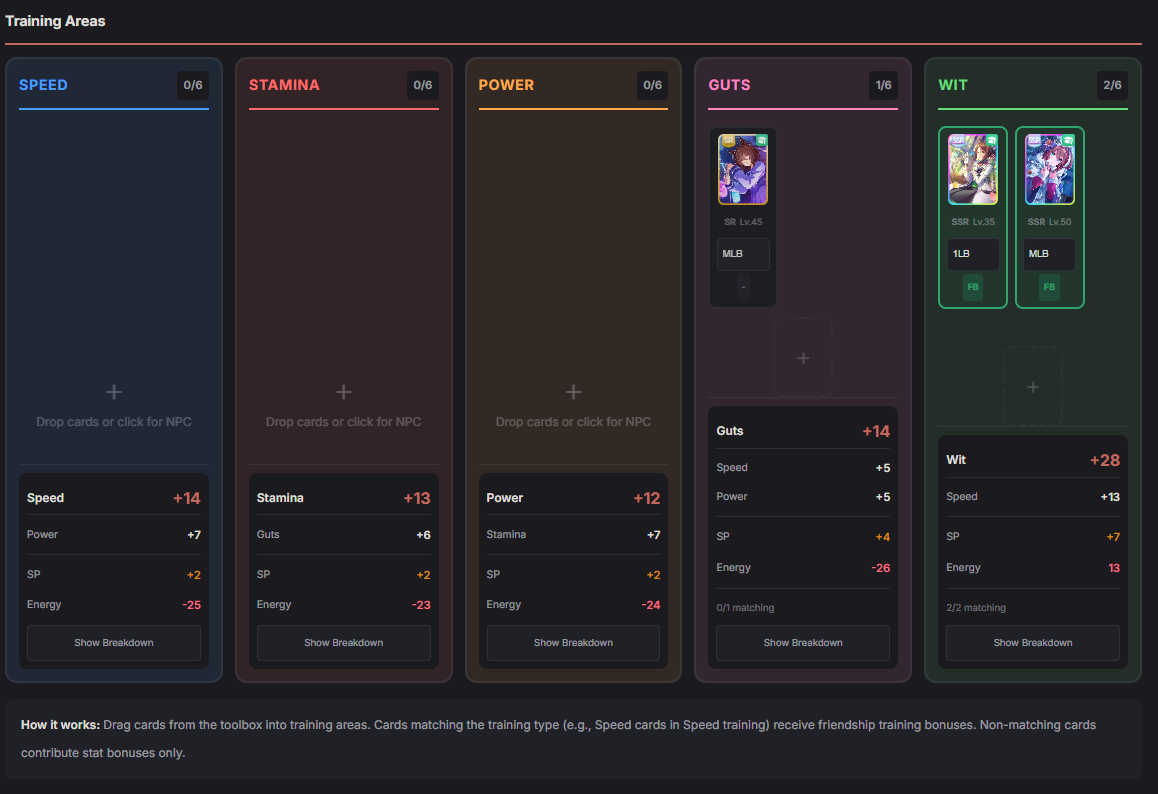
Task: Show Breakdown for Wit training
Action: coord(1032,643)
